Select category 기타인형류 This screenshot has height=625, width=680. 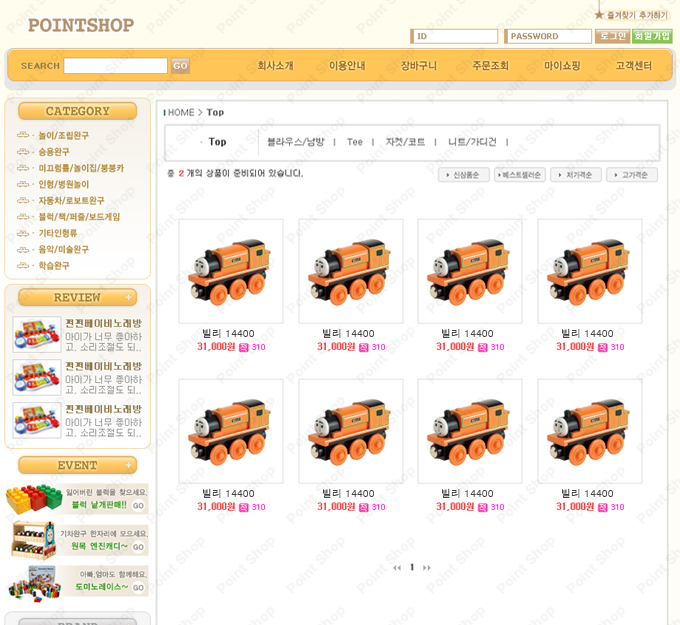(x=58, y=233)
